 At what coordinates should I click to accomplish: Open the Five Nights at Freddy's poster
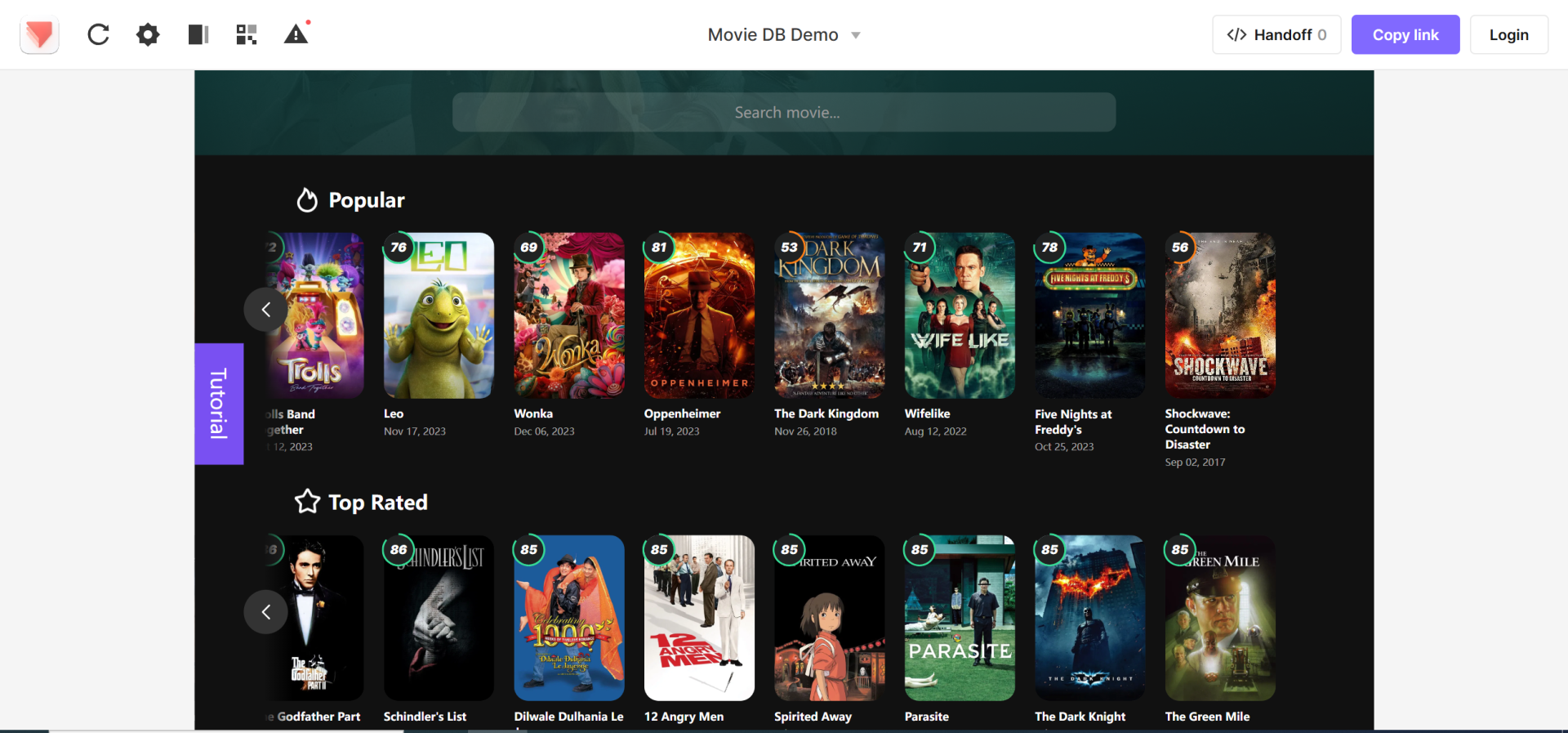(1090, 315)
